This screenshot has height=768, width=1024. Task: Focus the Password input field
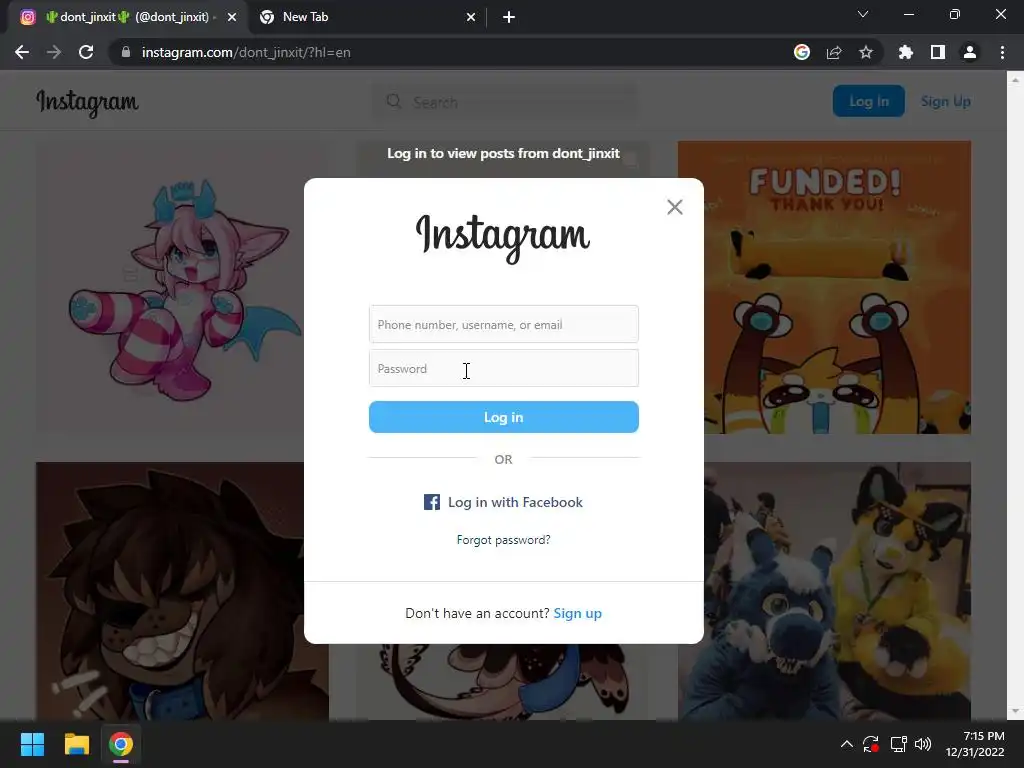pyautogui.click(x=504, y=368)
